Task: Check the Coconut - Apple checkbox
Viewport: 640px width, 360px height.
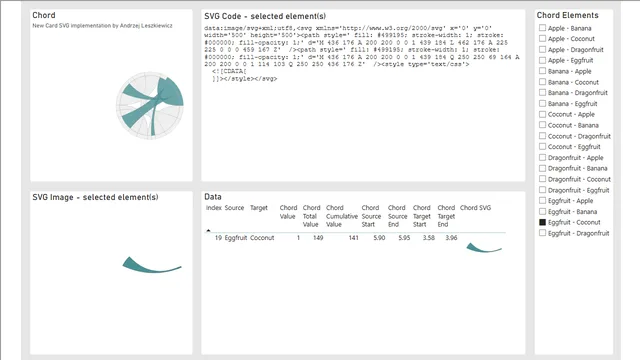Action: [542, 114]
